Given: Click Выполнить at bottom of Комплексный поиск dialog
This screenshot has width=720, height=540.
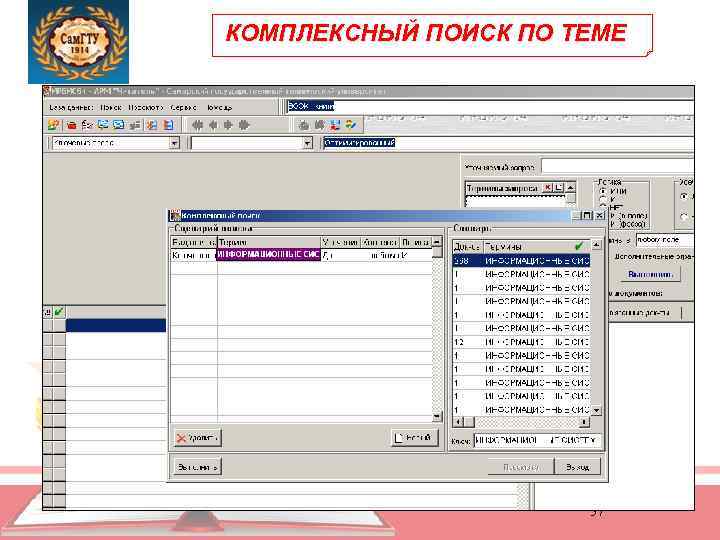Looking at the screenshot, I should point(197,467).
